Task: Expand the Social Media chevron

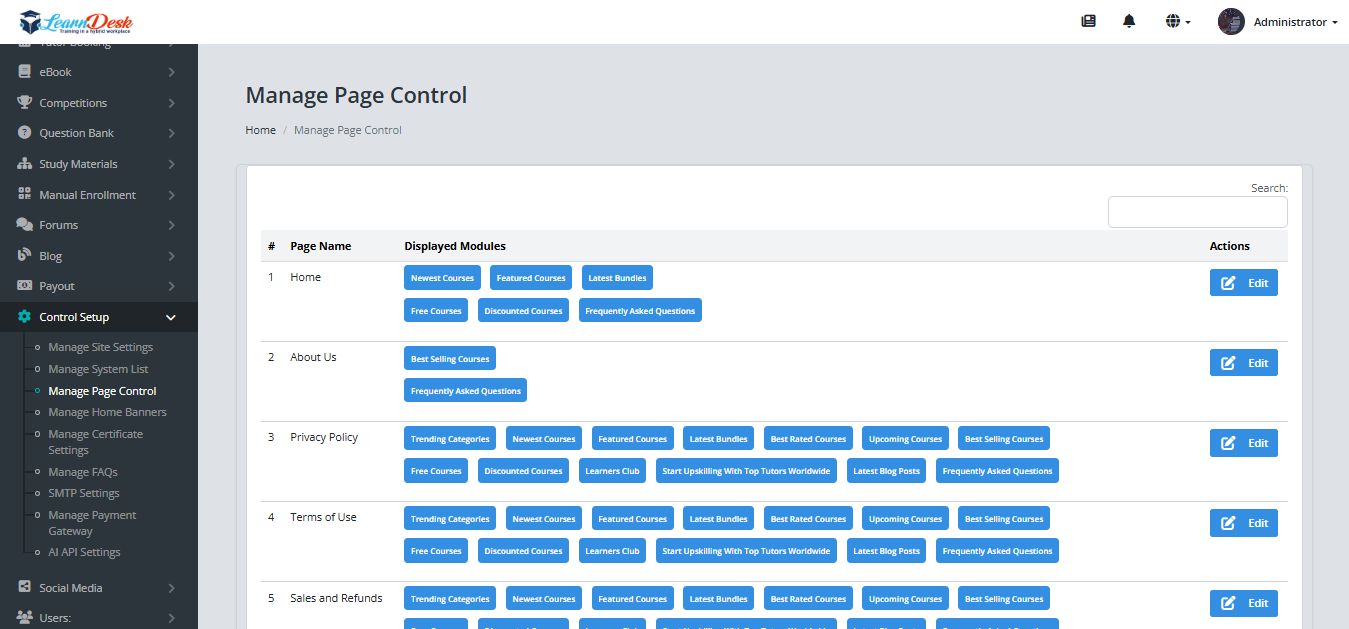Action: [x=172, y=588]
